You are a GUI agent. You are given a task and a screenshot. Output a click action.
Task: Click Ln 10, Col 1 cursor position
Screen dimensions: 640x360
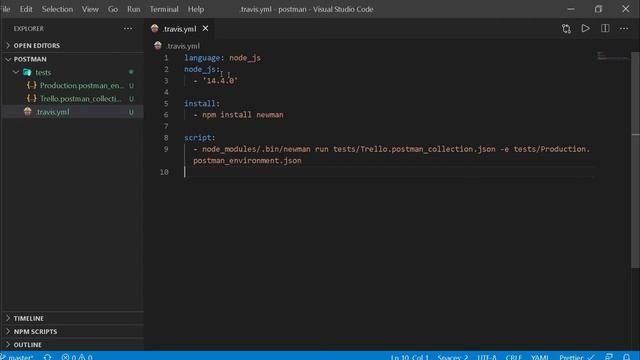[x=409, y=357]
